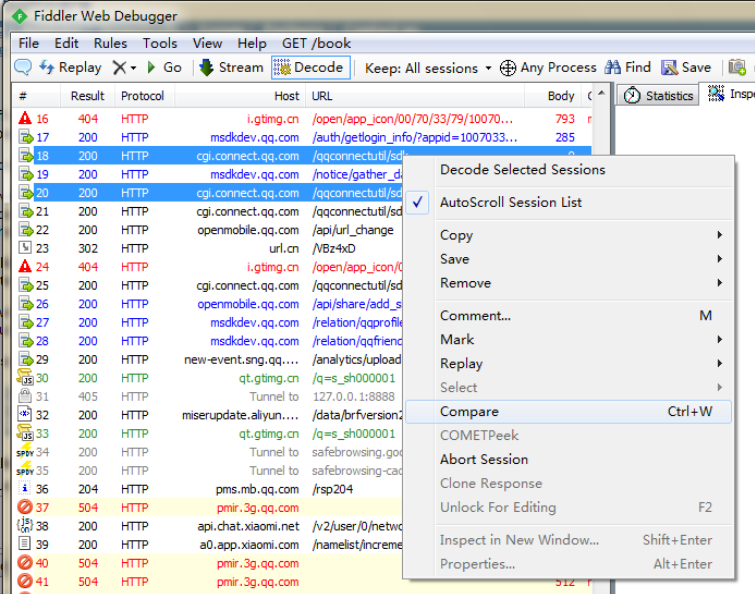This screenshot has height=594, width=755.
Task: Expand the Save submenu in context menu
Action: (x=568, y=259)
